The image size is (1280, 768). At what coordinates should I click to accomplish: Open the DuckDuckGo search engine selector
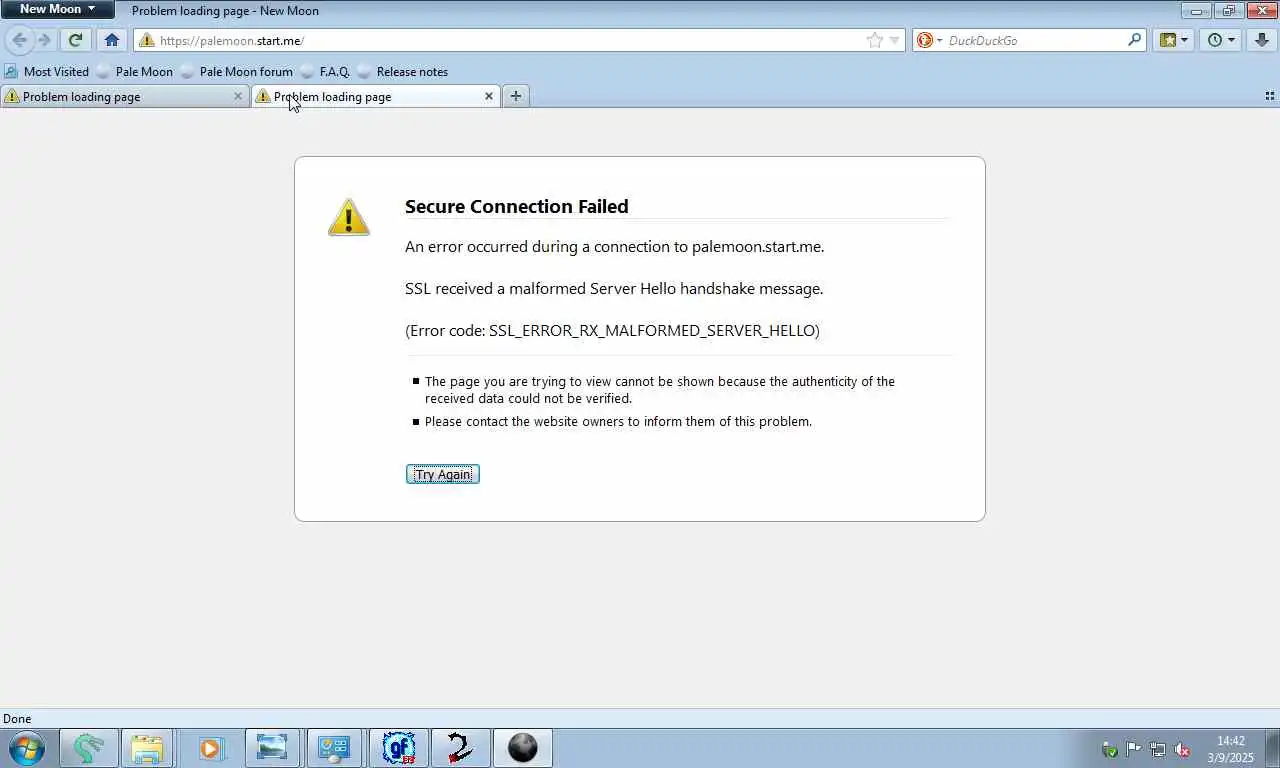pos(929,40)
